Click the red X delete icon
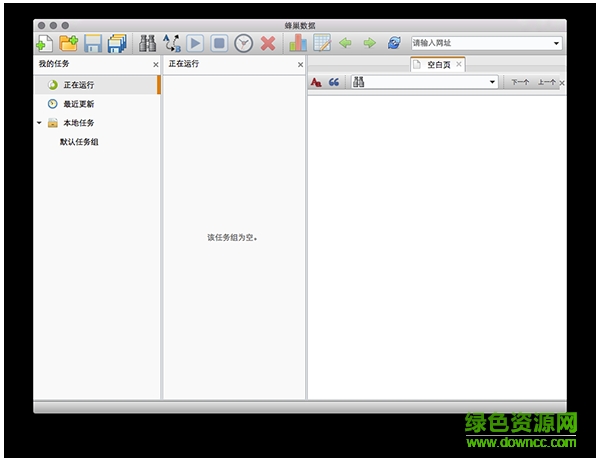 click(x=268, y=43)
